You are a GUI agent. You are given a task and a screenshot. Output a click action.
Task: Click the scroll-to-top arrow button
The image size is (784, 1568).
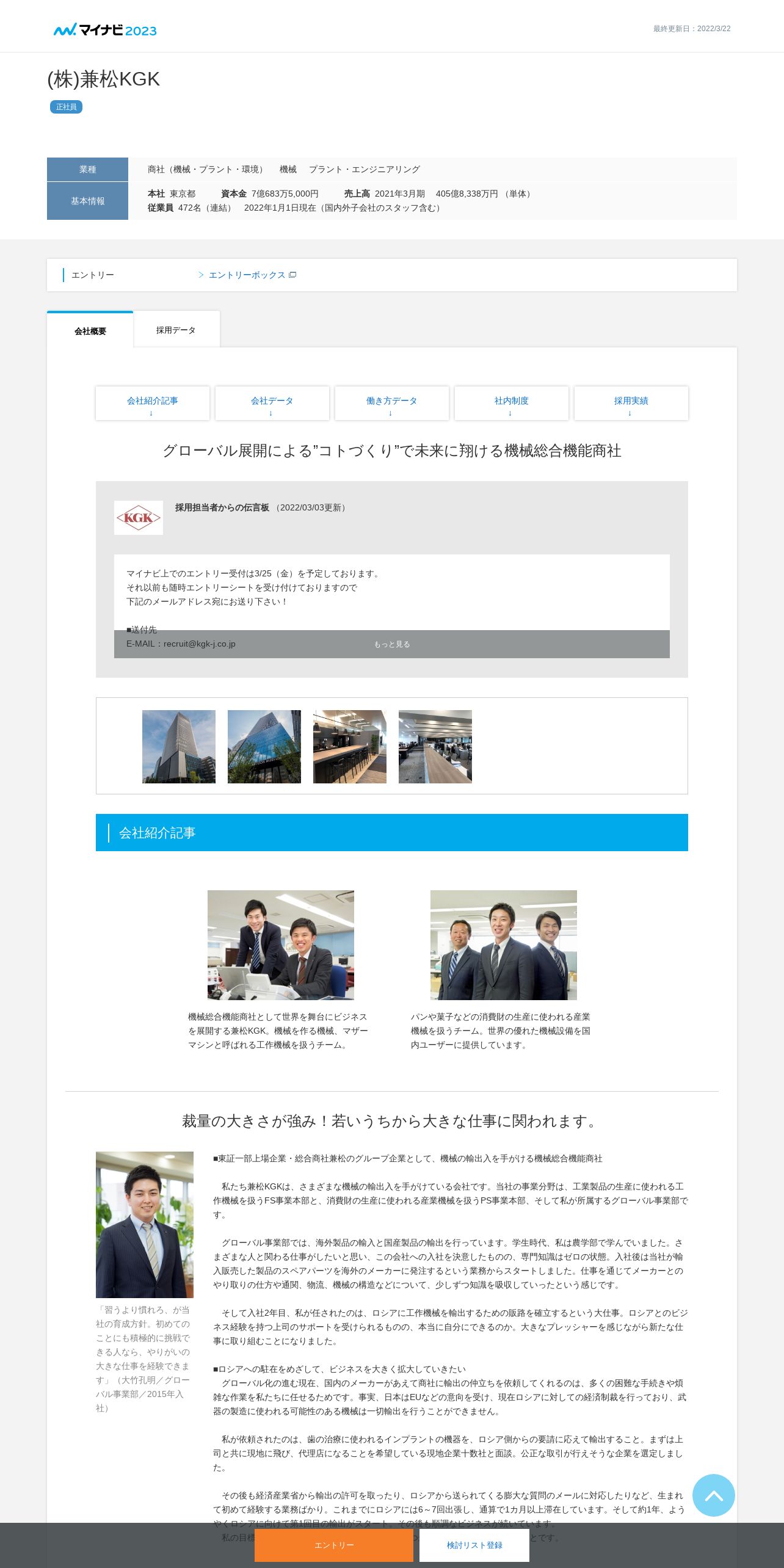pyautogui.click(x=713, y=1495)
